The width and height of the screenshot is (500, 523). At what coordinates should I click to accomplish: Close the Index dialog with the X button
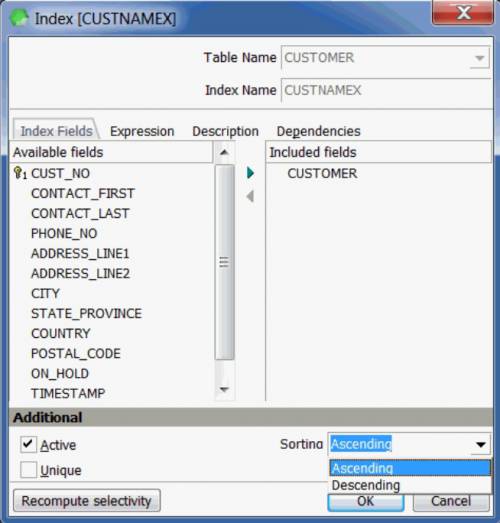[463, 13]
